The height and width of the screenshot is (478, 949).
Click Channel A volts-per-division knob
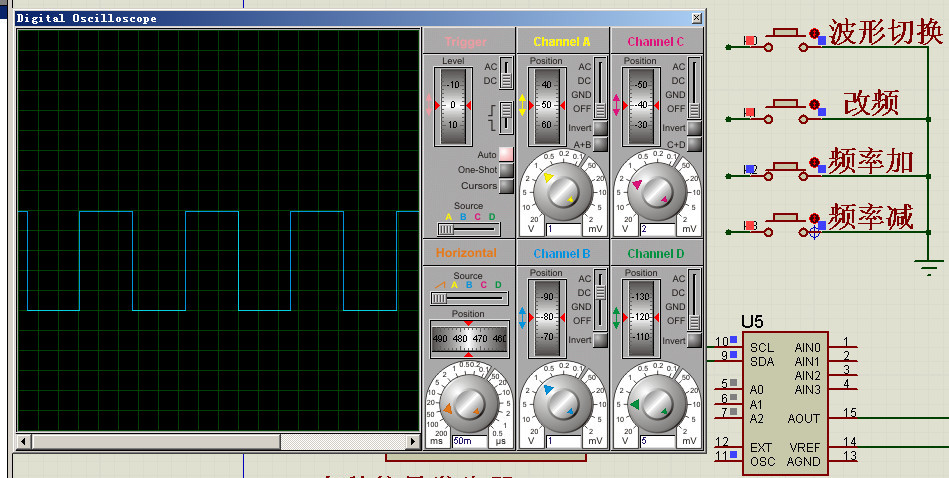click(x=562, y=191)
